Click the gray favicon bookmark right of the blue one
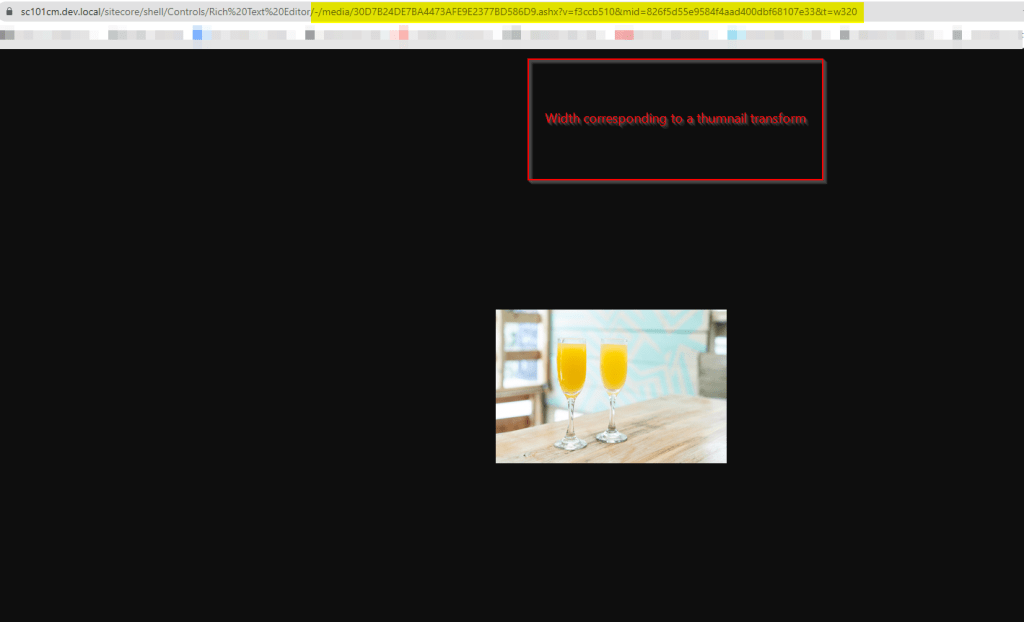1024x622 pixels. (x=310, y=35)
